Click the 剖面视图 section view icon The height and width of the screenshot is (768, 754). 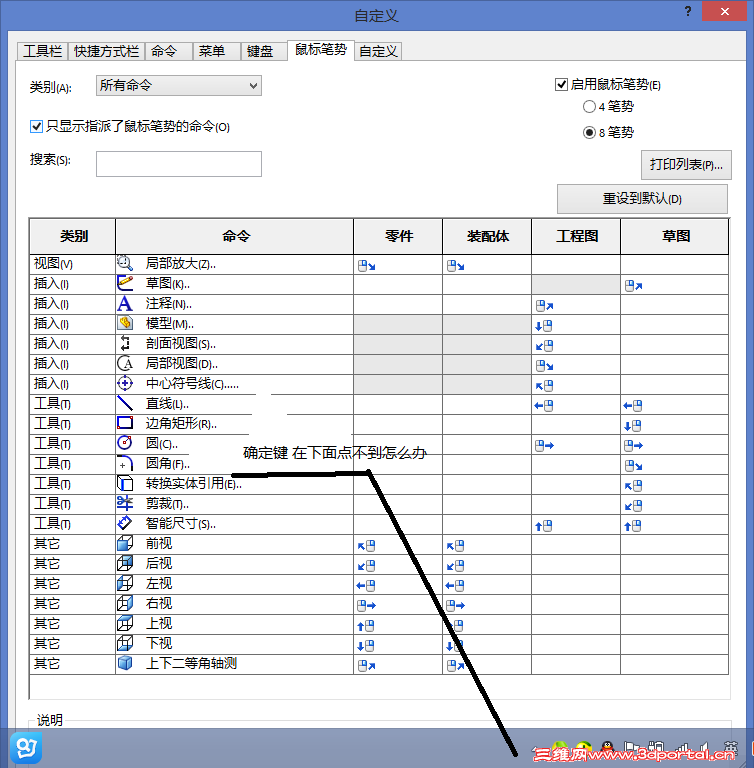[125, 343]
